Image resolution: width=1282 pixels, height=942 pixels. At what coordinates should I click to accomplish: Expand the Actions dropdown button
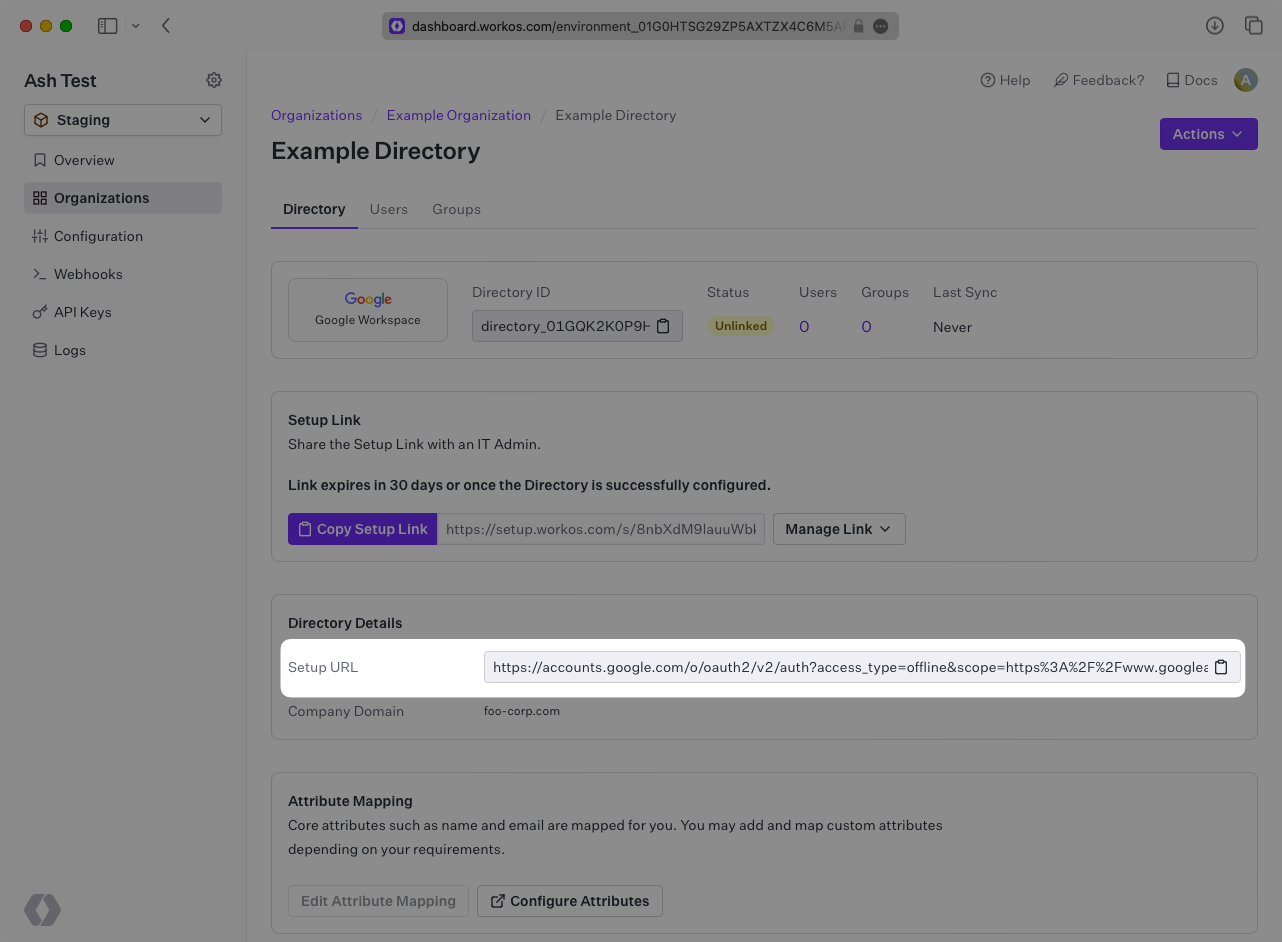pos(1208,134)
